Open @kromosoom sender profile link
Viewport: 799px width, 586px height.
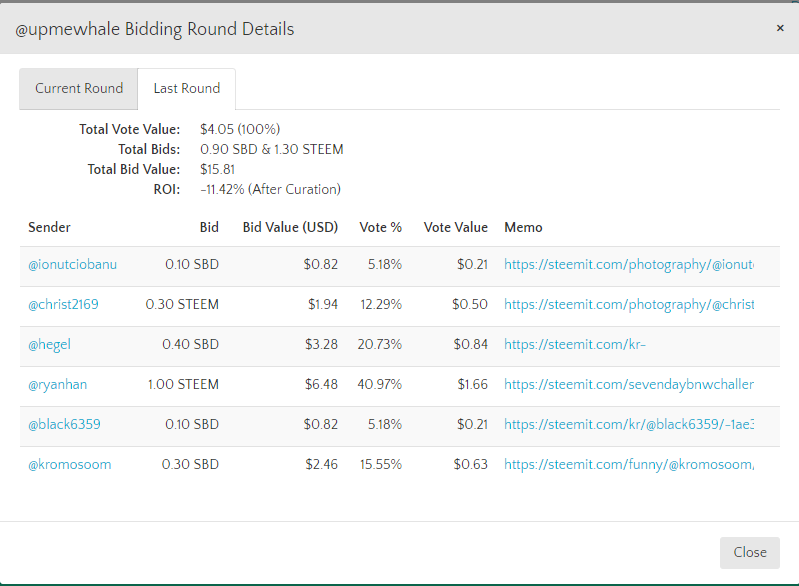point(70,464)
